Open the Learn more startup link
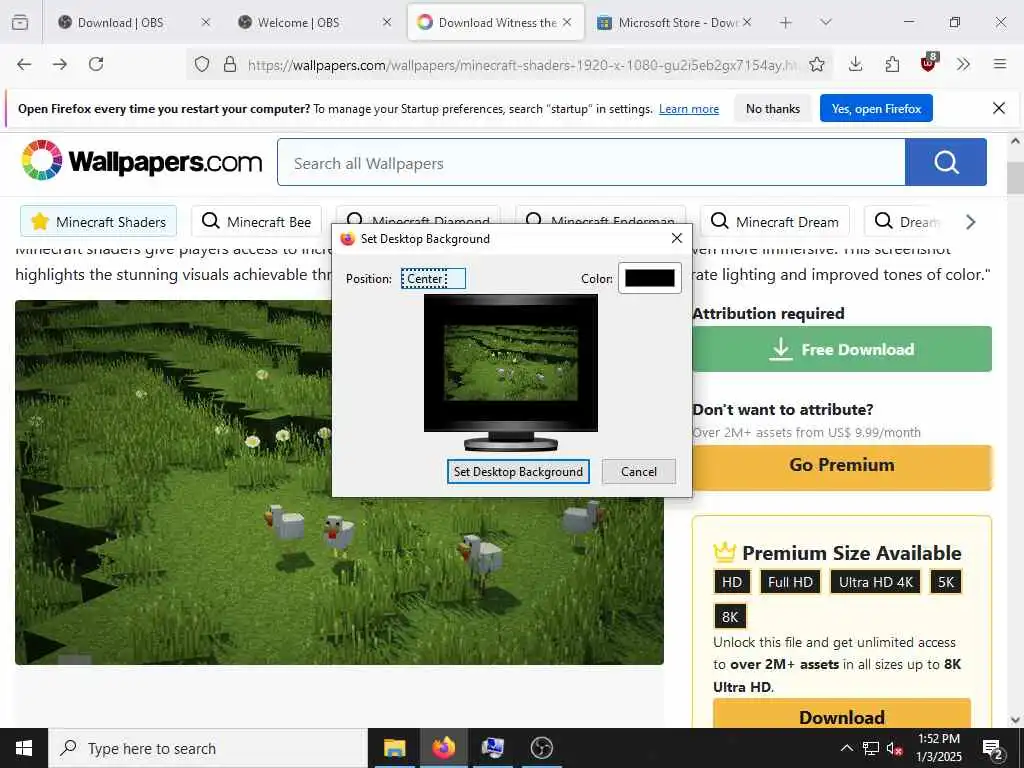 point(688,109)
